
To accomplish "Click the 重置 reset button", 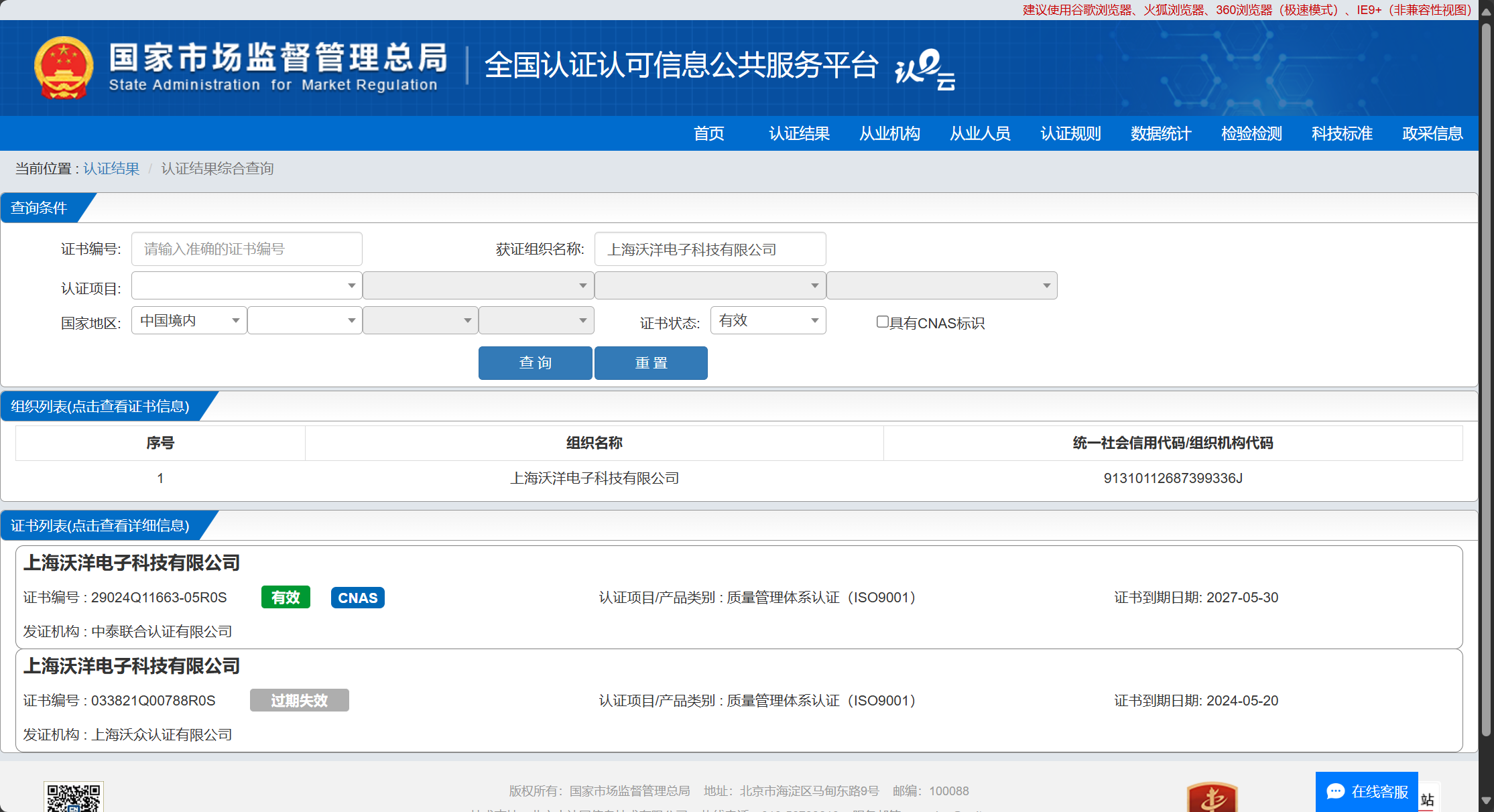I will [651, 363].
